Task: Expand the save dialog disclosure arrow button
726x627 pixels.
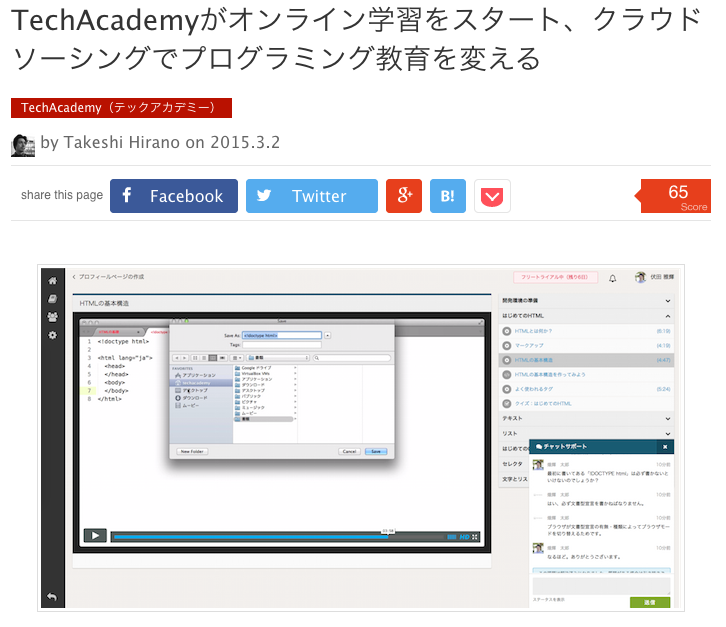Action: pyautogui.click(x=328, y=335)
